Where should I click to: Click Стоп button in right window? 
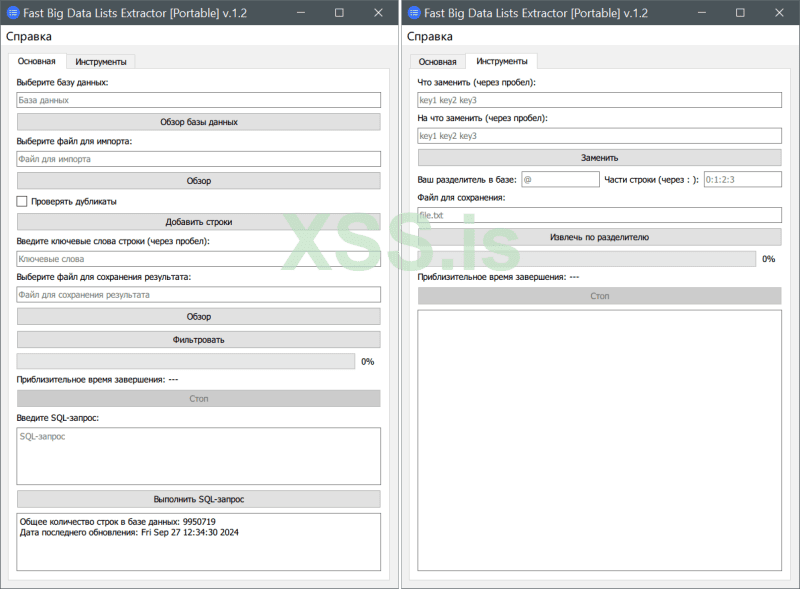click(x=599, y=296)
